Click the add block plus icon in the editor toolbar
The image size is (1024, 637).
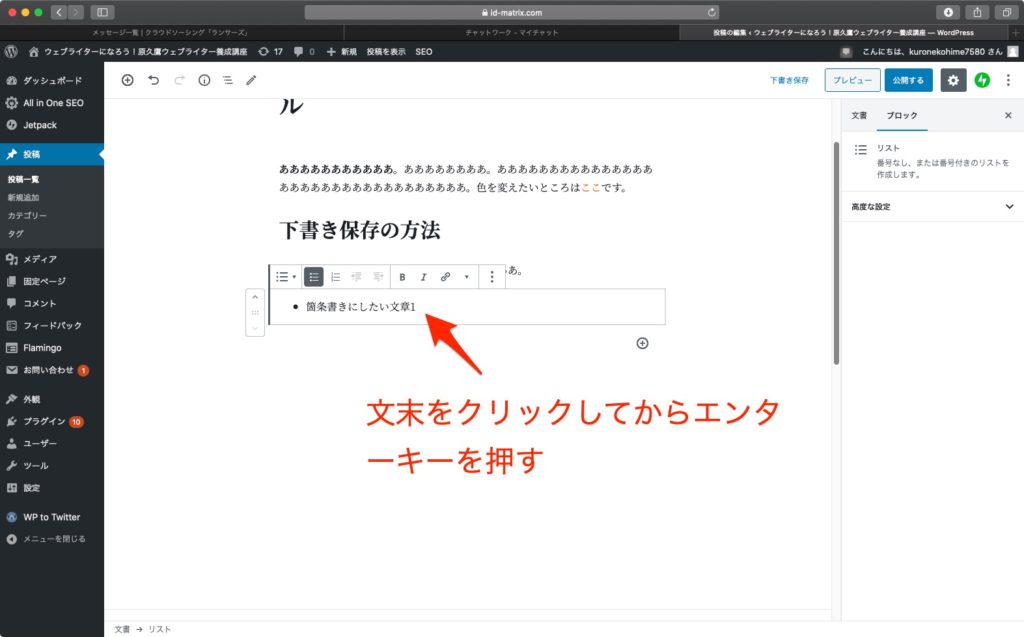coord(127,80)
